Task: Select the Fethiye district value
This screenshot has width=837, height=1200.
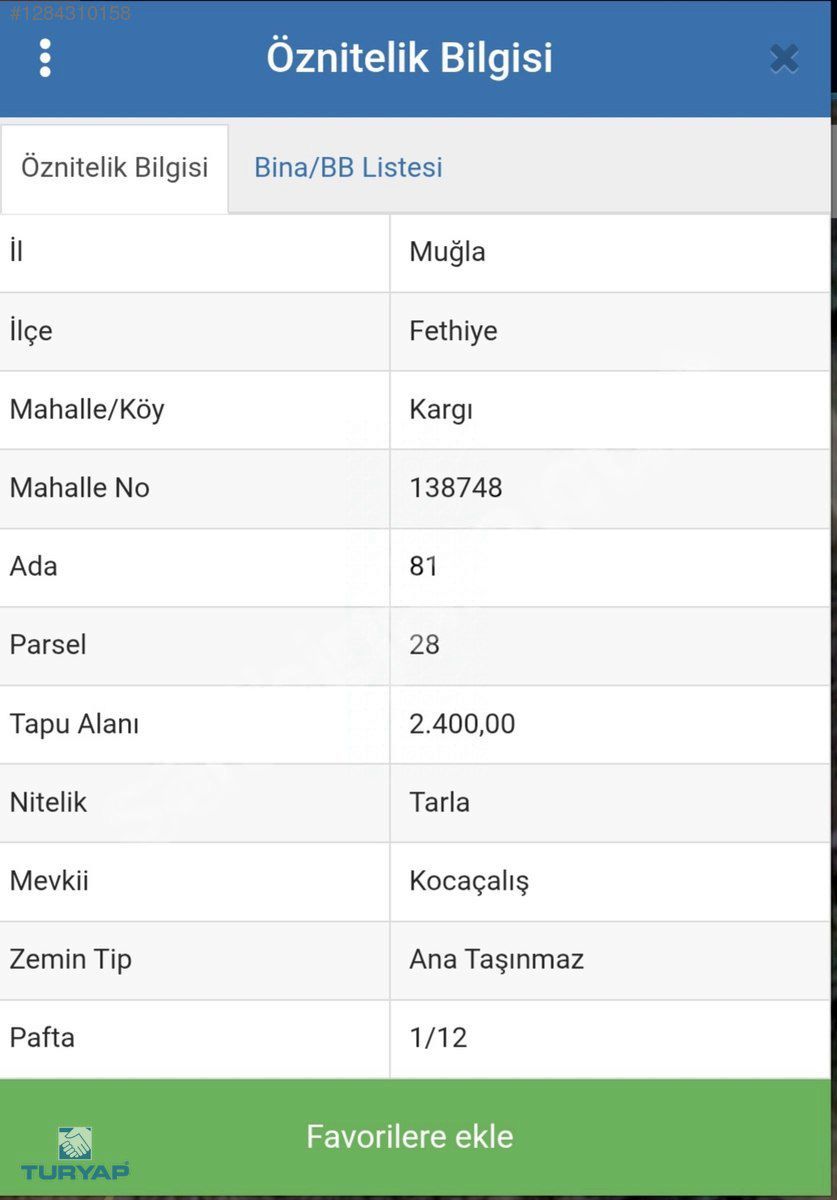Action: (x=453, y=331)
